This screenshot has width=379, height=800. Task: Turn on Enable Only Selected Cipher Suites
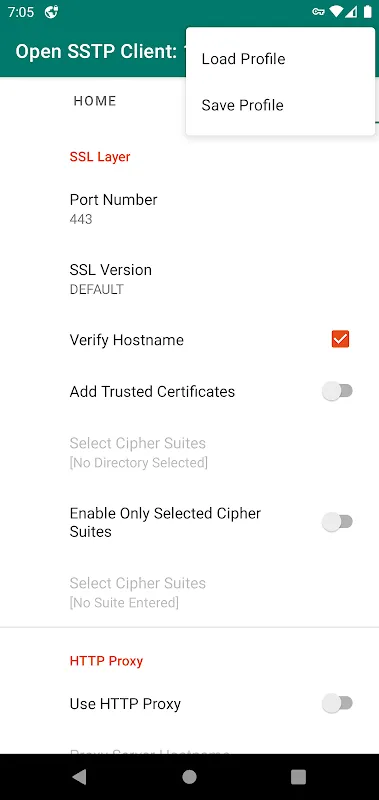[x=338, y=522]
